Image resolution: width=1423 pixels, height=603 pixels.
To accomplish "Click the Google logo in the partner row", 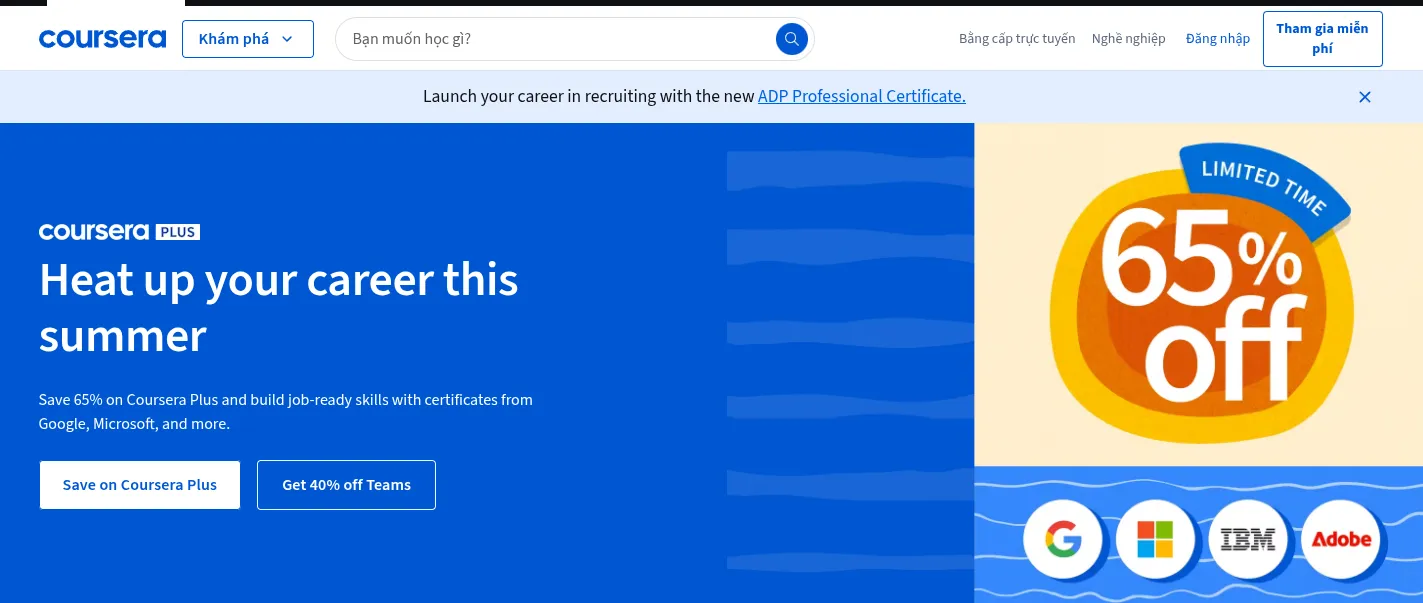I will click(1063, 539).
